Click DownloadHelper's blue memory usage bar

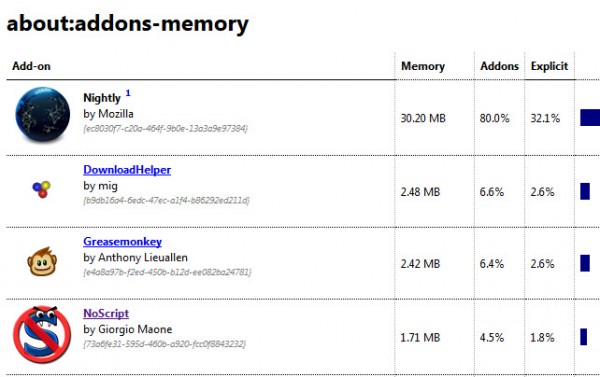[x=585, y=191]
